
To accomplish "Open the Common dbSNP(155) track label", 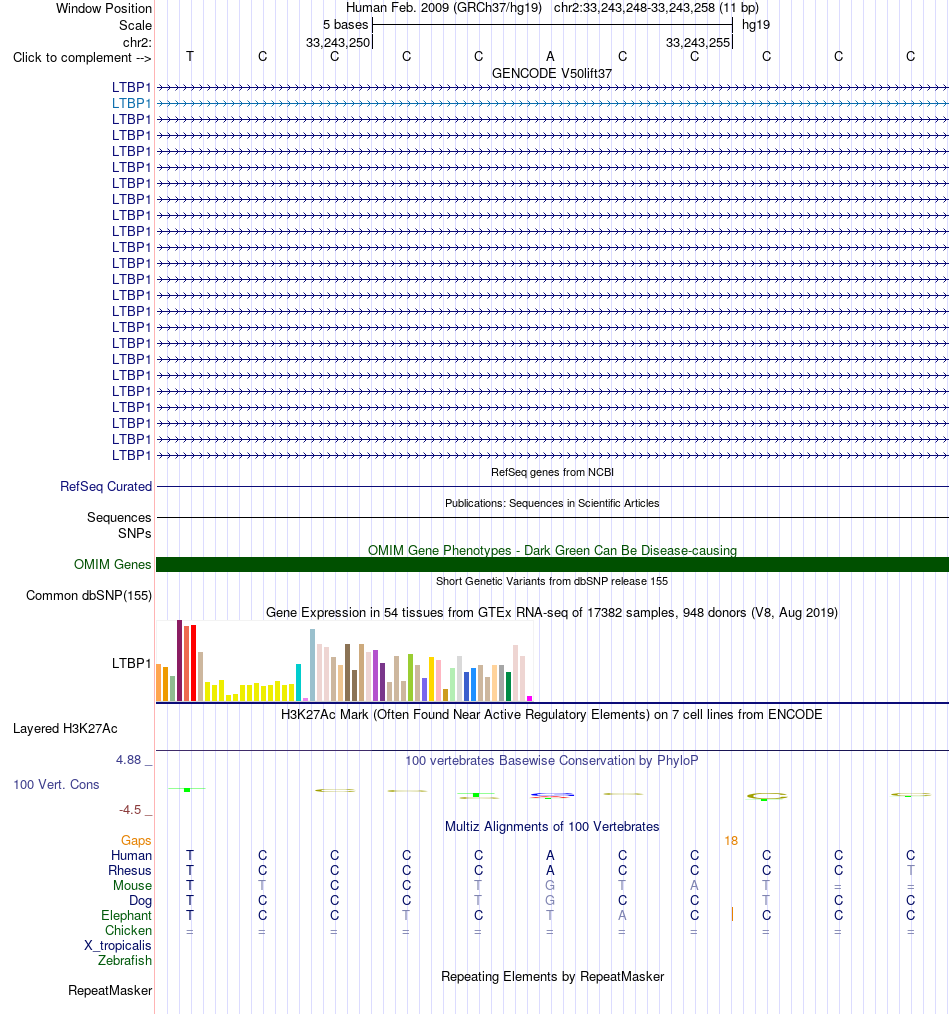I will 89,596.
